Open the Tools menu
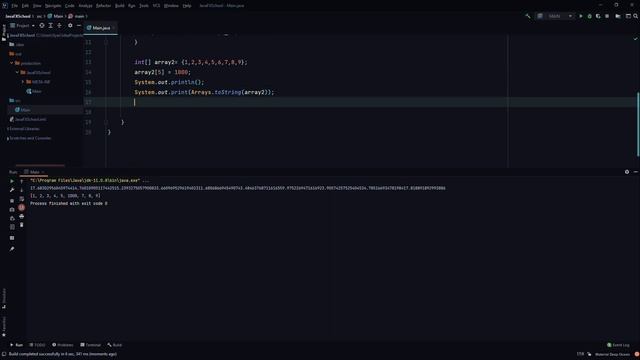Viewport: 640px width, 360px height. click(144, 6)
